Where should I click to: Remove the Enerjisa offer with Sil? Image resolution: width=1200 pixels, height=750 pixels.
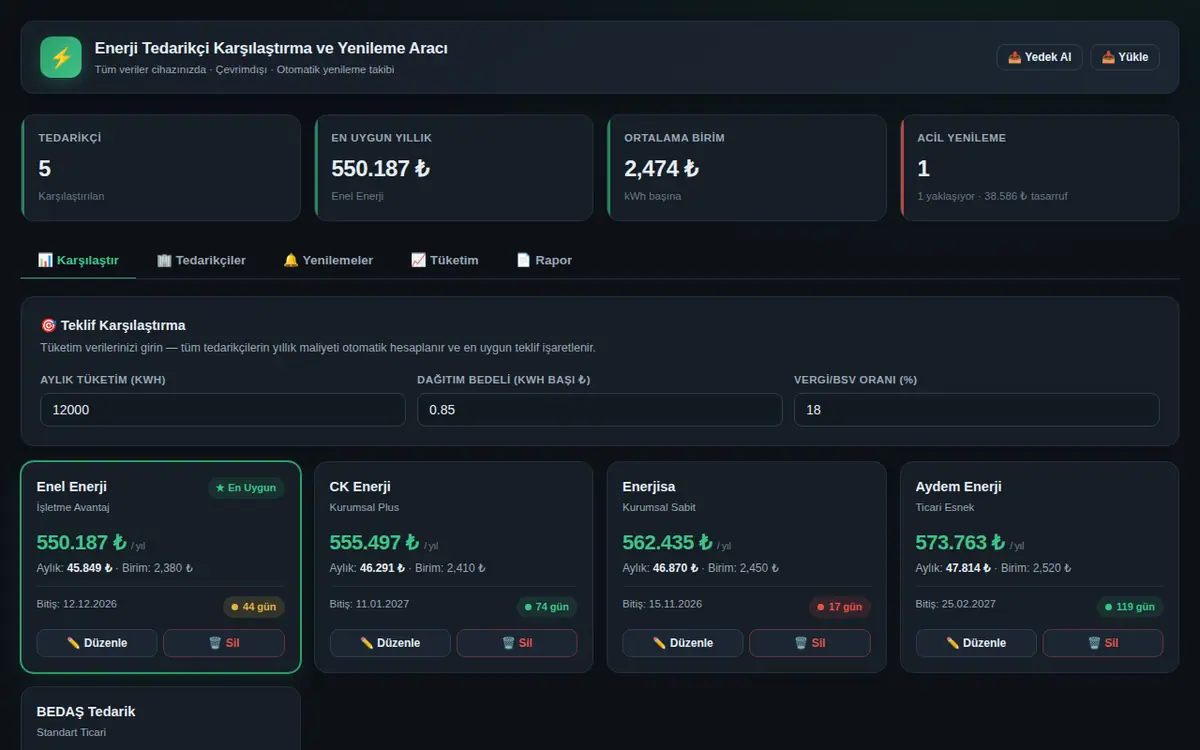(810, 643)
